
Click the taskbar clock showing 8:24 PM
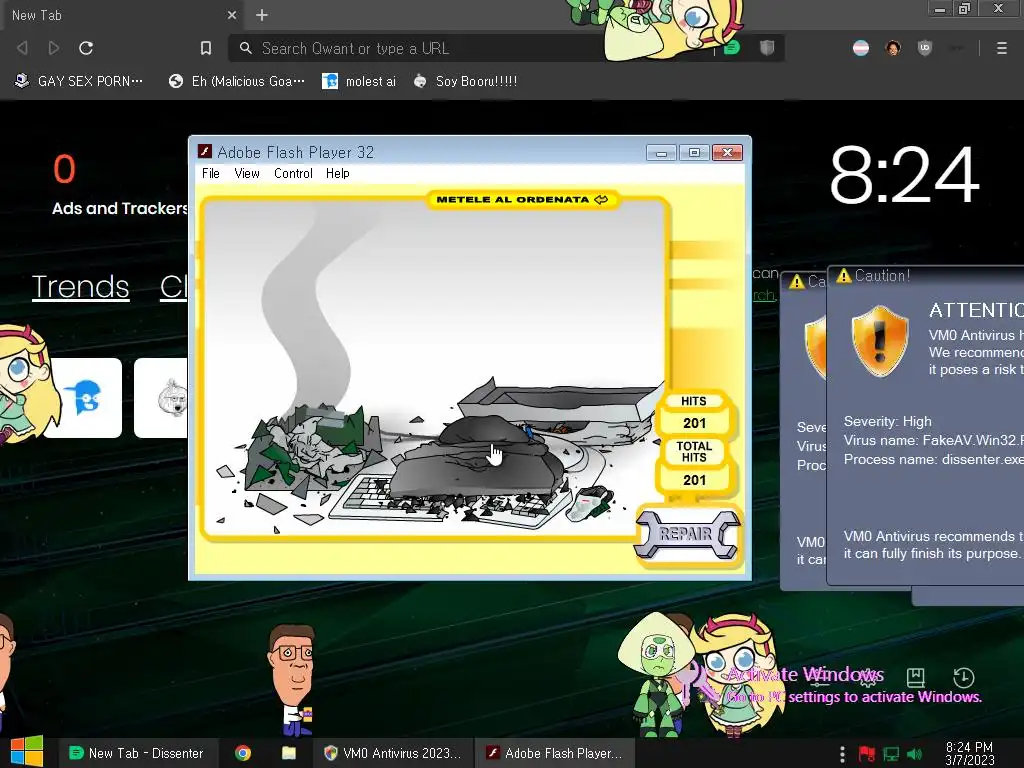969,753
